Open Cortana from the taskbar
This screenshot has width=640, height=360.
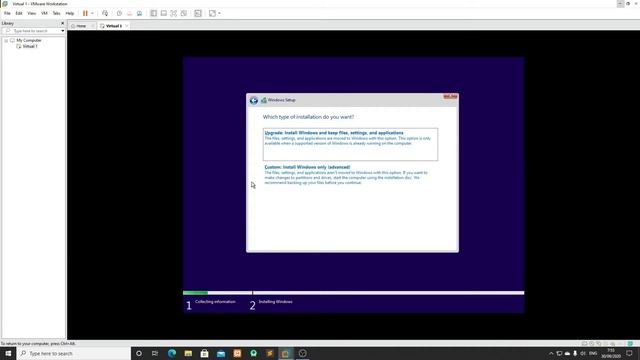(x=139, y=353)
